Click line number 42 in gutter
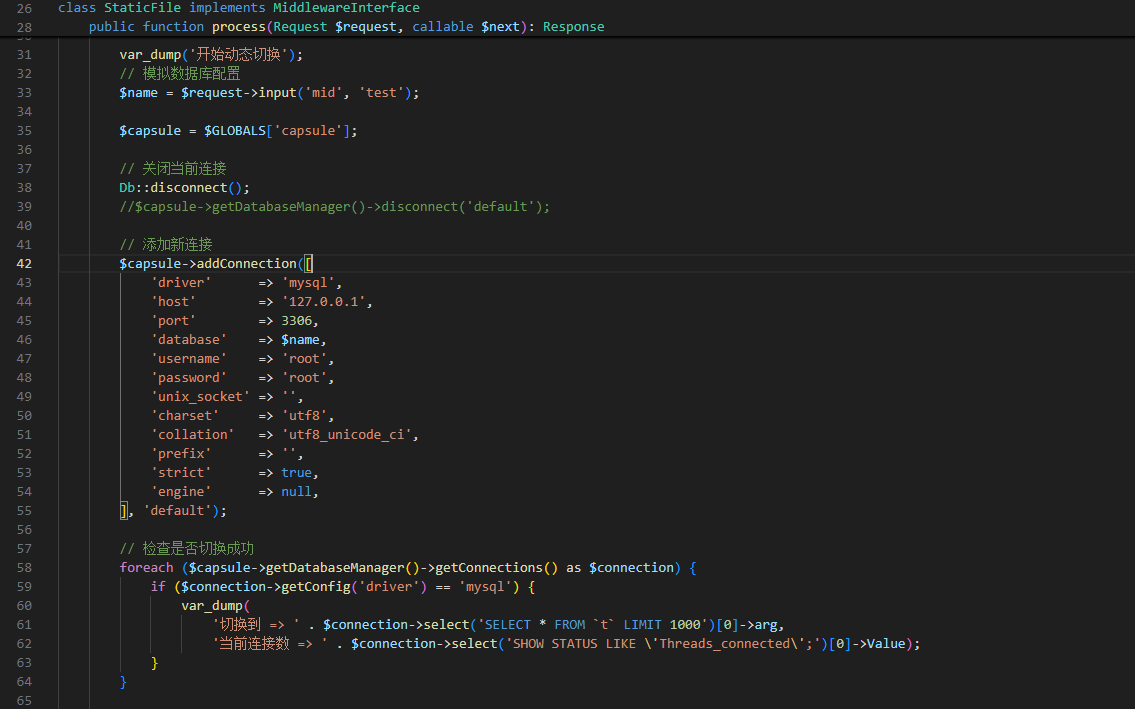The height and width of the screenshot is (709, 1135). pos(24,264)
